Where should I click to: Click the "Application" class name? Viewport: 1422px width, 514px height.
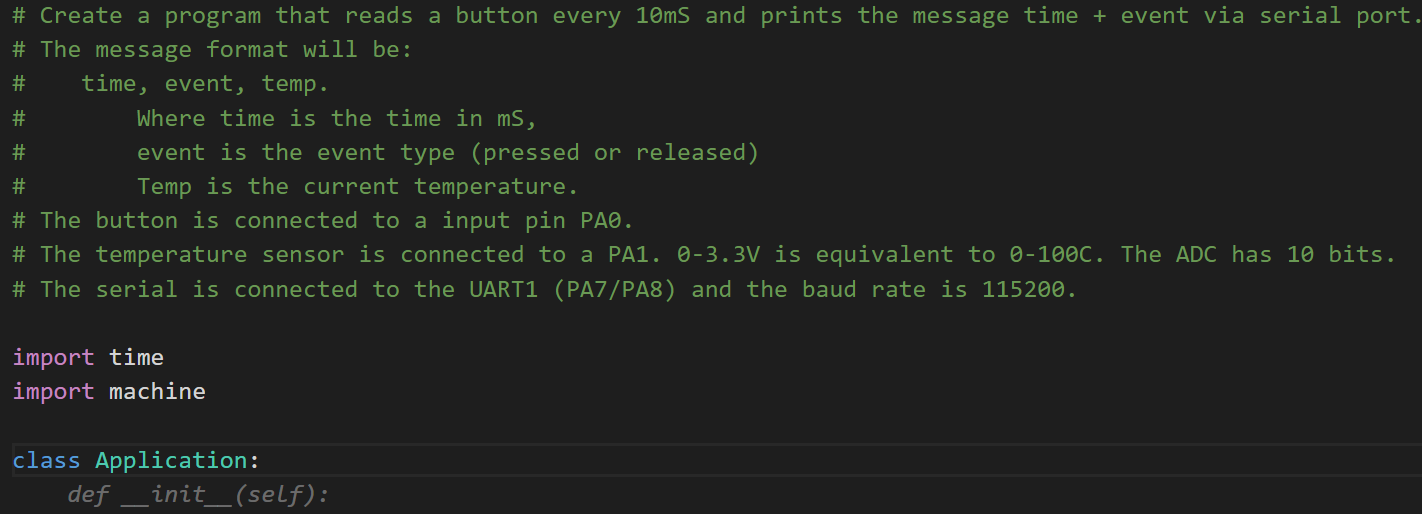coord(171,460)
